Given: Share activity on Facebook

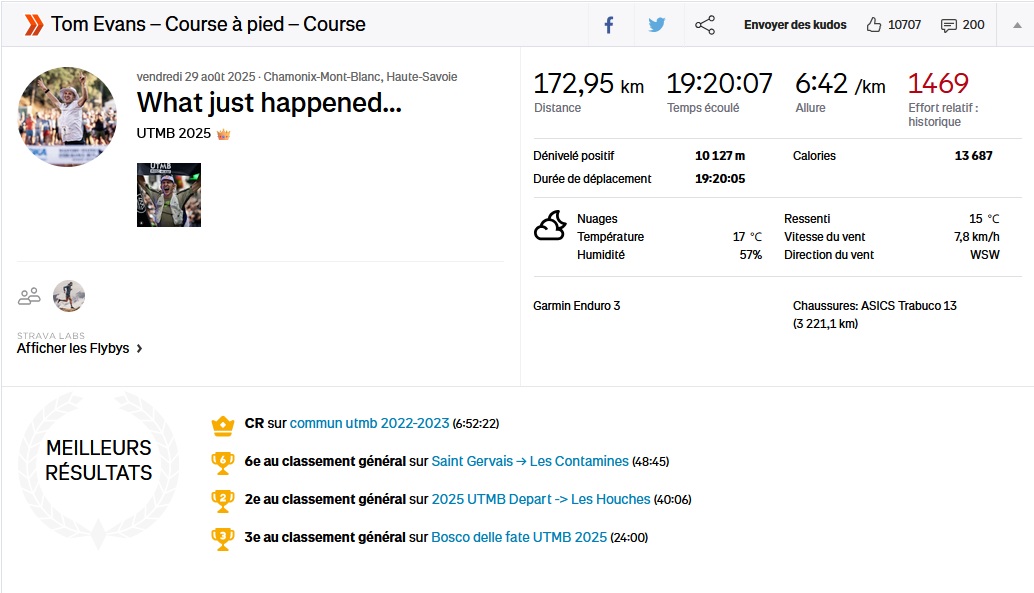Looking at the screenshot, I should 608,25.
